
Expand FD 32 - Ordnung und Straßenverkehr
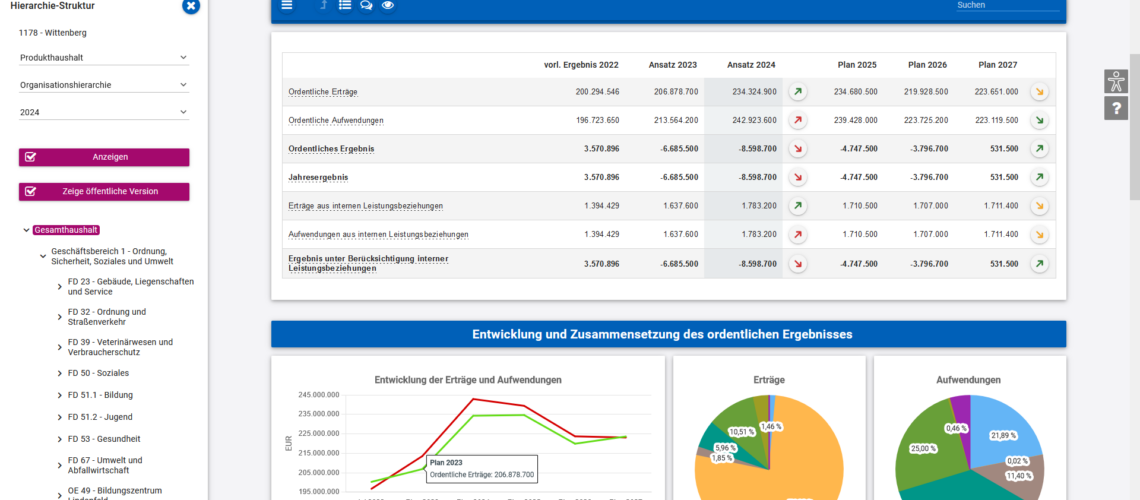(x=60, y=317)
